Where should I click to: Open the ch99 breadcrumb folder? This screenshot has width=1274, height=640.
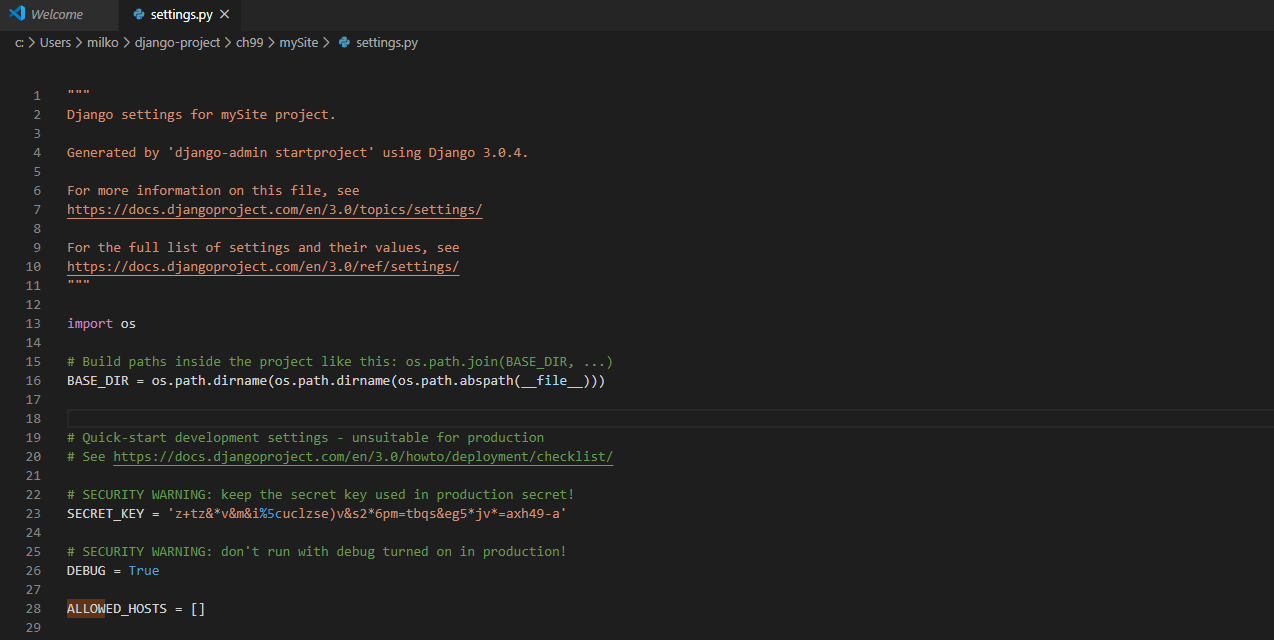coord(249,43)
